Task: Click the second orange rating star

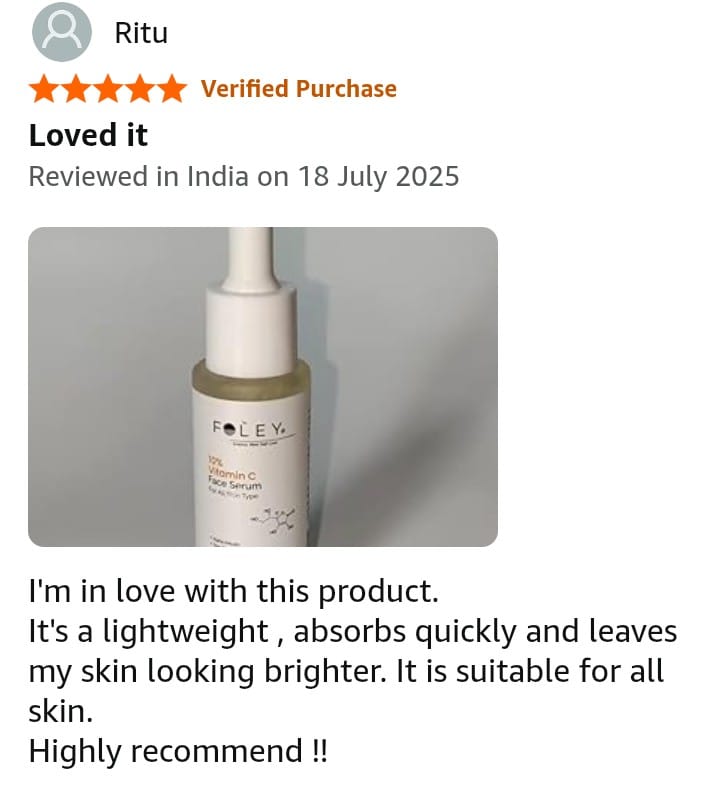Action: [76, 89]
